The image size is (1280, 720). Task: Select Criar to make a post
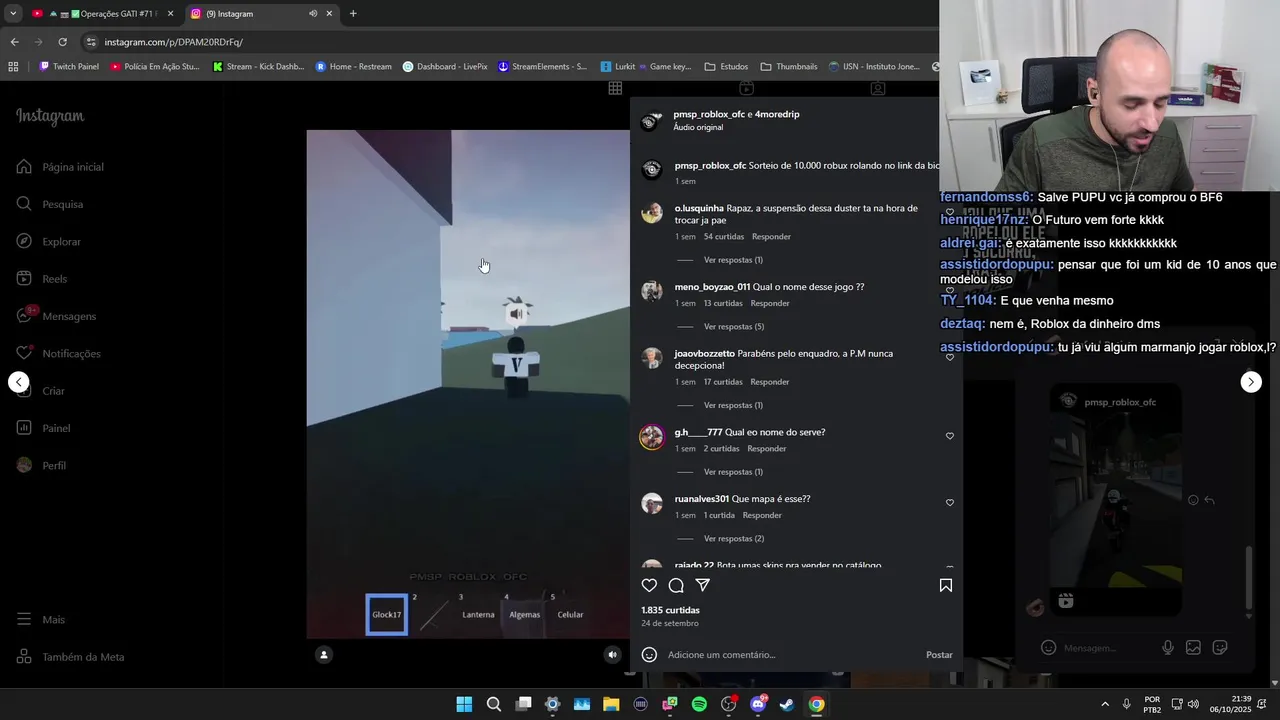40,391
